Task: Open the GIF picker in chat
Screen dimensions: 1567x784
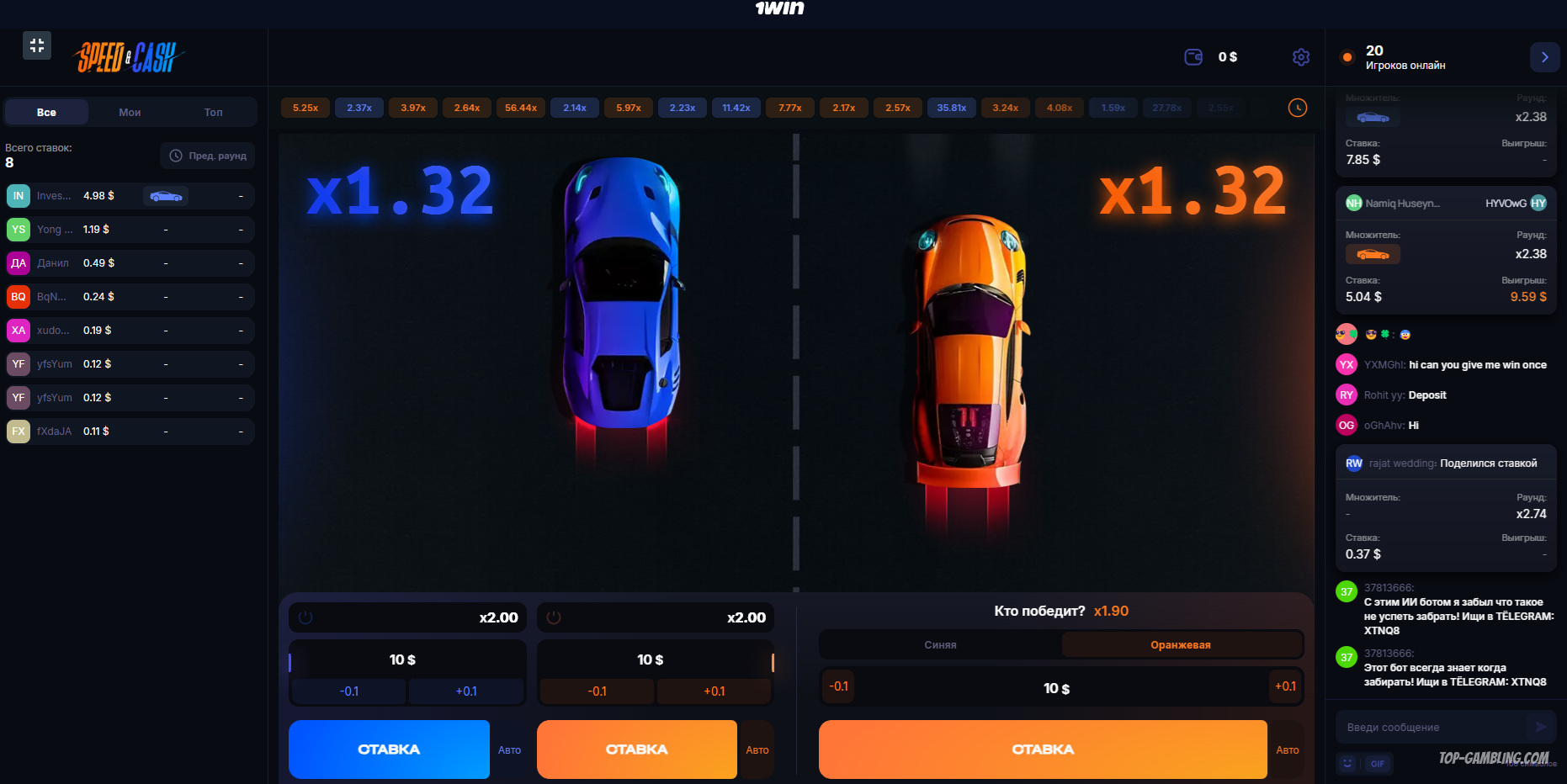Action: 1378,763
